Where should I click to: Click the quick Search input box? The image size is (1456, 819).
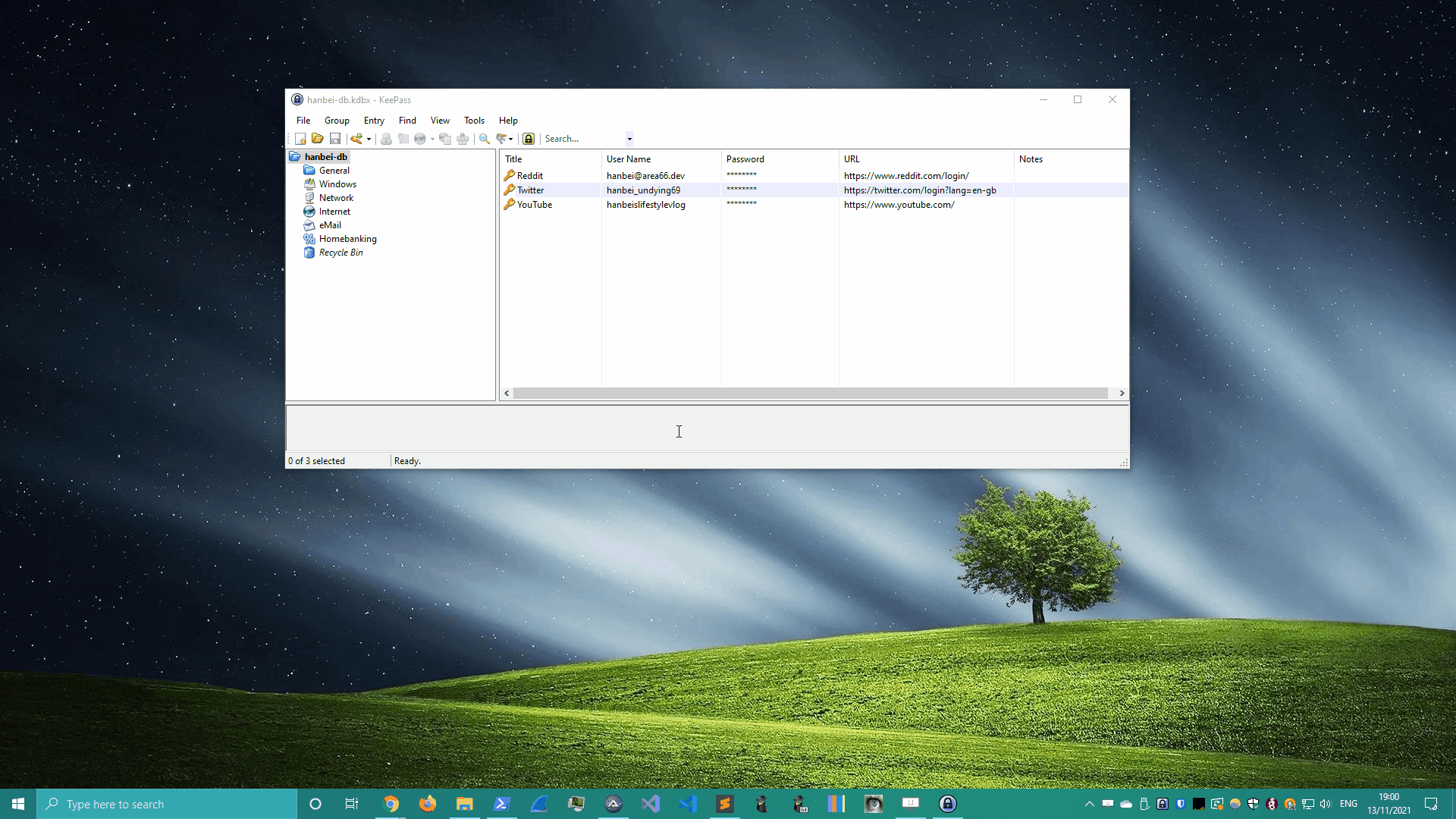point(583,139)
